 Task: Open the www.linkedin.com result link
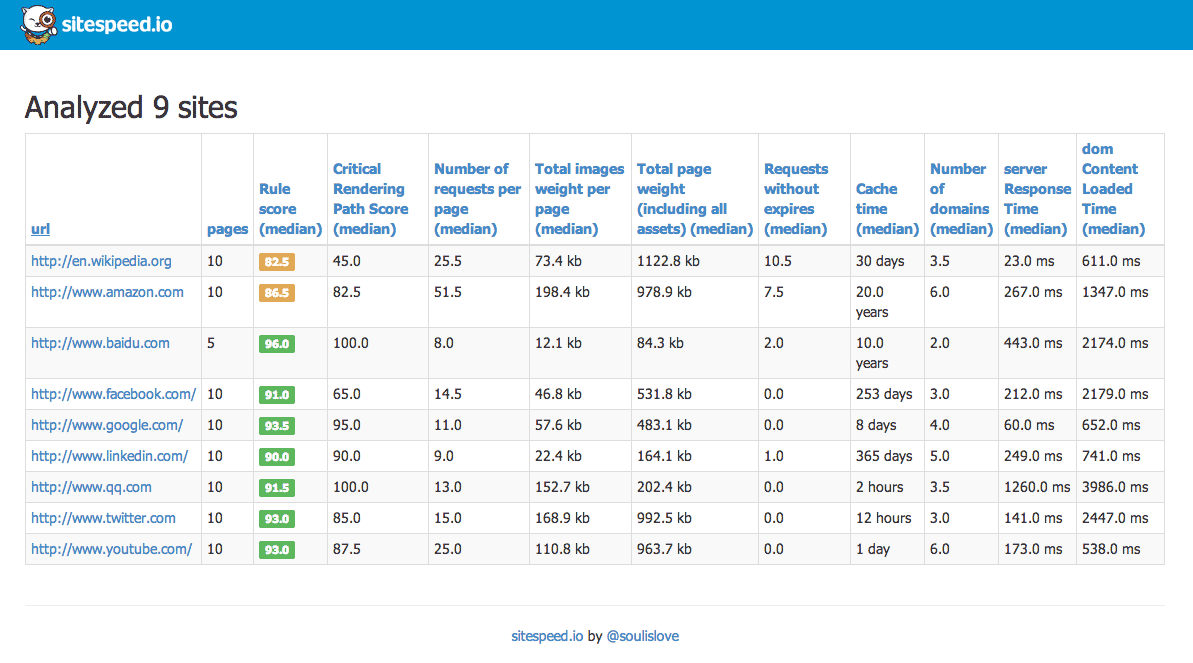coord(110,457)
